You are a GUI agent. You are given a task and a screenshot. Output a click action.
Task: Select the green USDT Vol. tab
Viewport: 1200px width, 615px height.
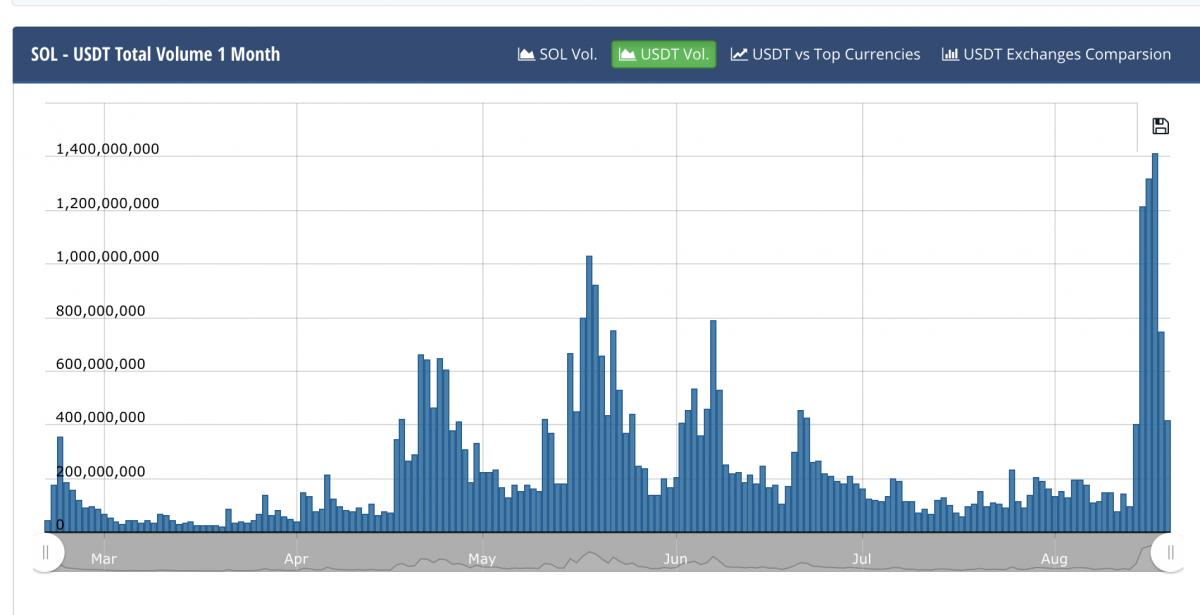(x=664, y=55)
